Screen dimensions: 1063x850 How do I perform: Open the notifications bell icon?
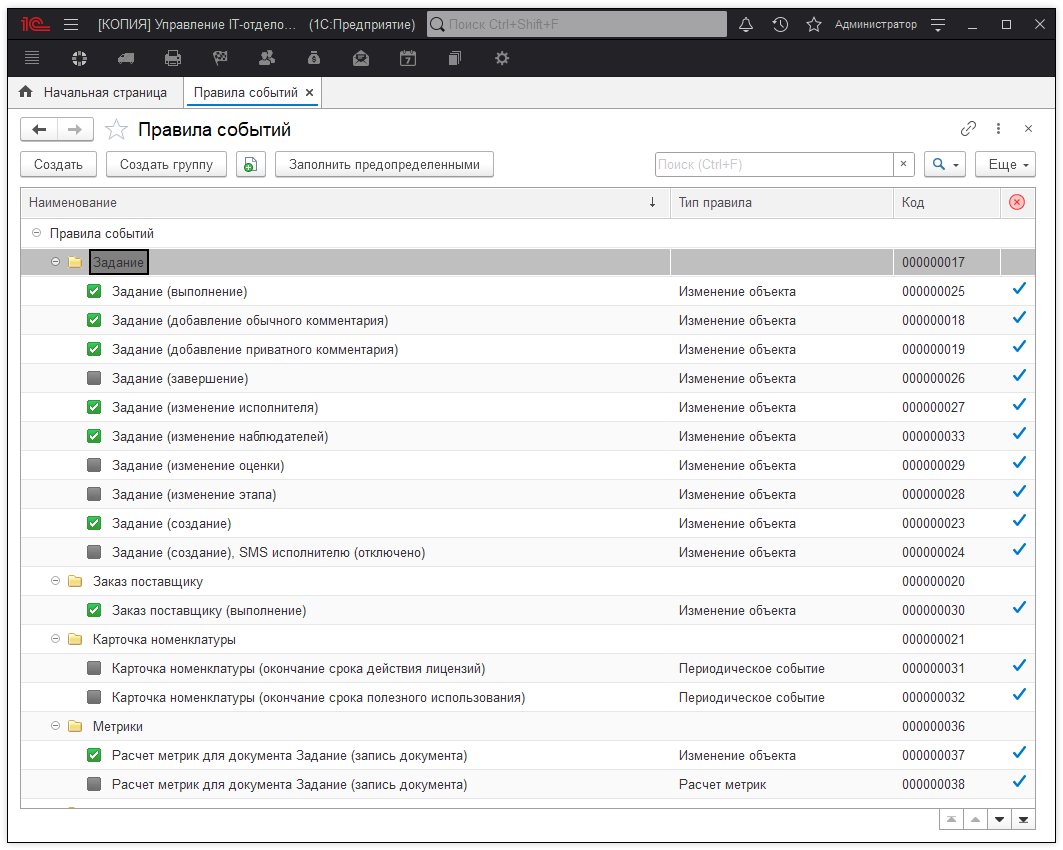tap(746, 24)
